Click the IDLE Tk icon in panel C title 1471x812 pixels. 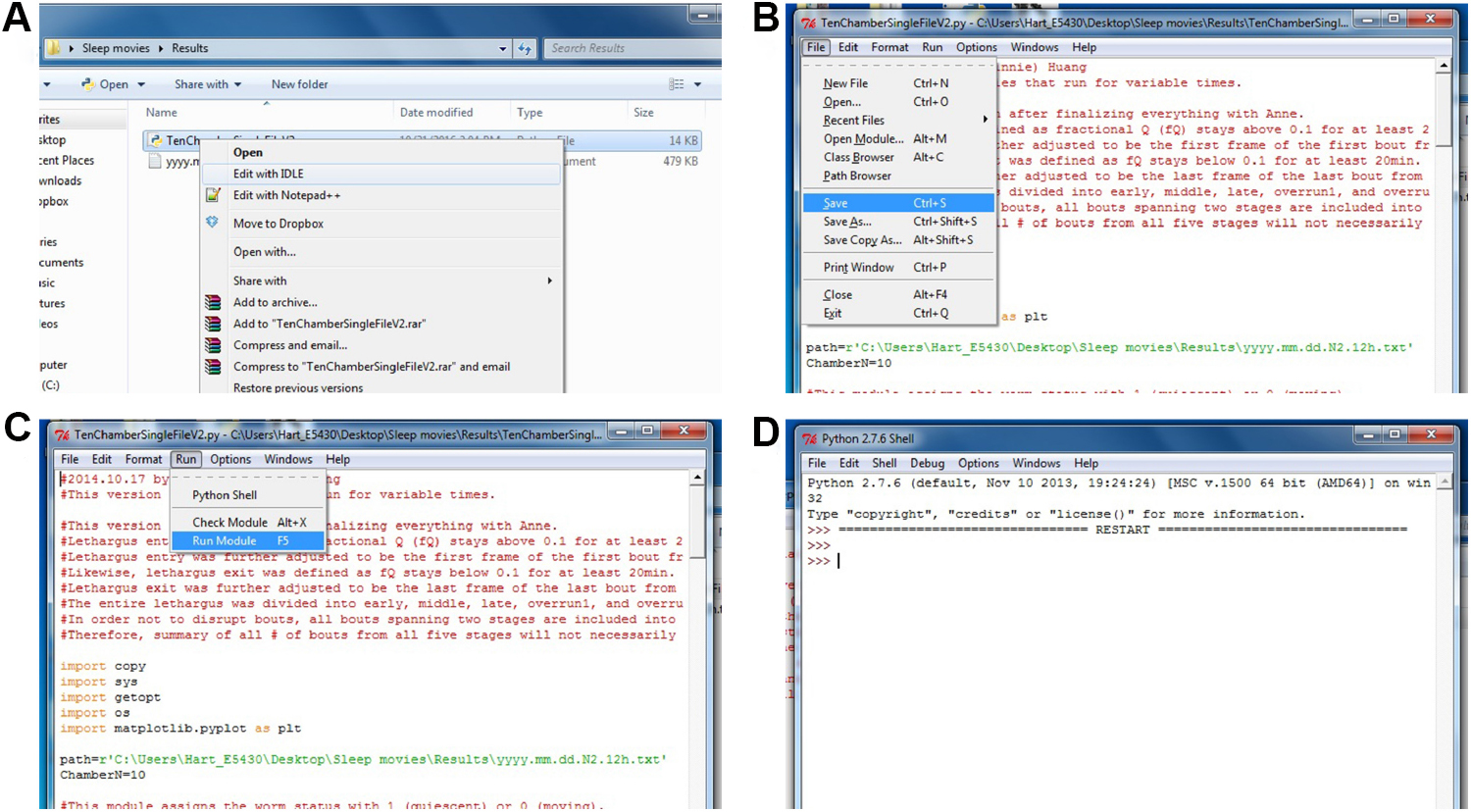click(63, 434)
